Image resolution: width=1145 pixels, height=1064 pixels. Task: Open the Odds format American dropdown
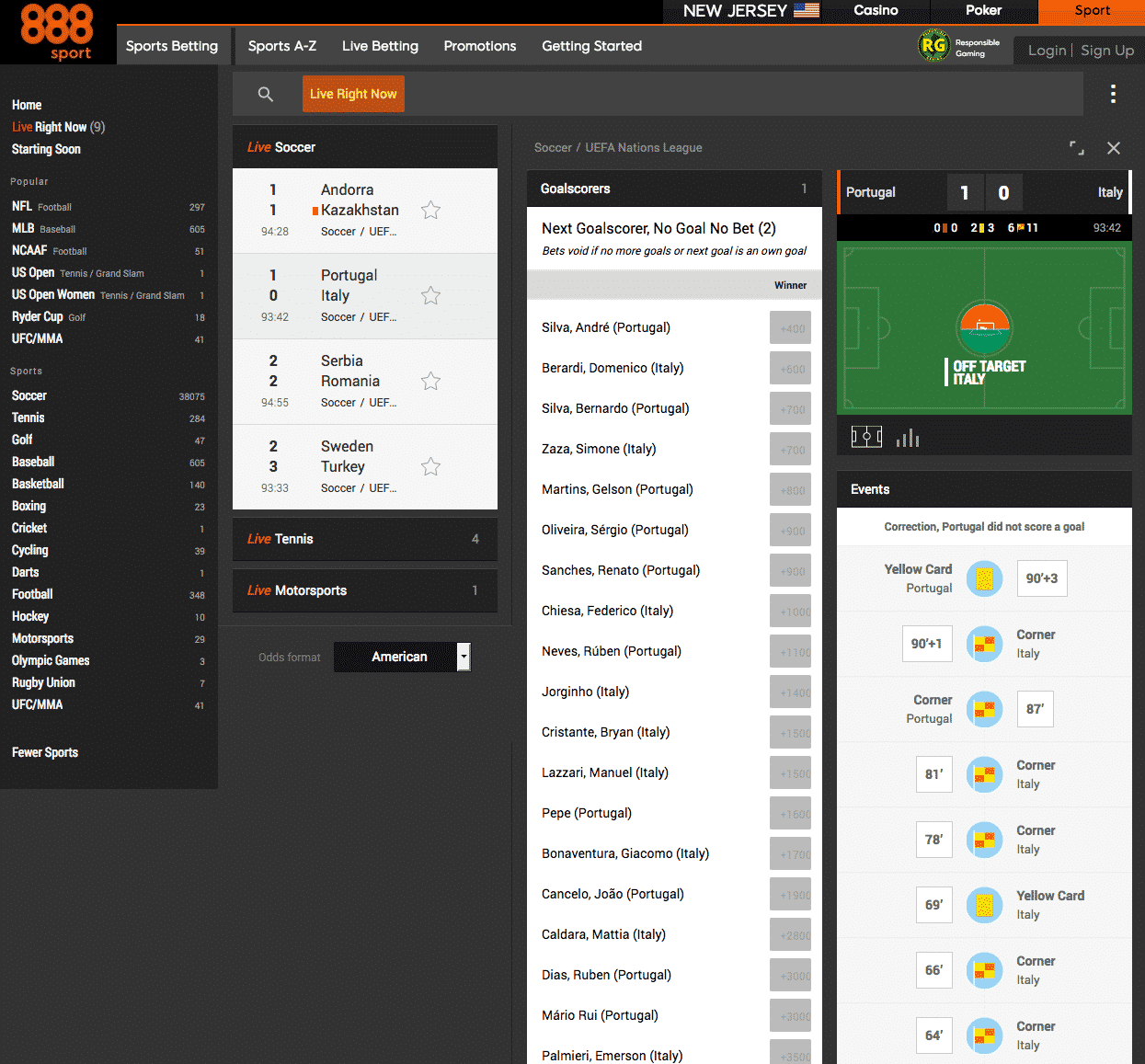tap(402, 657)
